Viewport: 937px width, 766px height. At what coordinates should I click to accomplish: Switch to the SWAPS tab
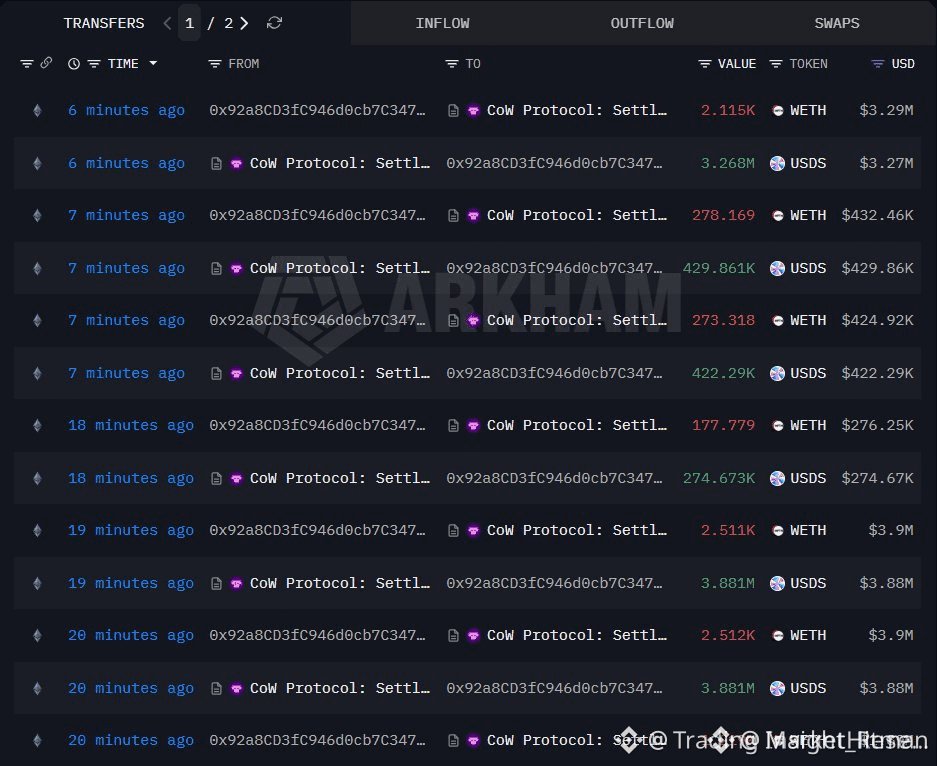point(837,23)
